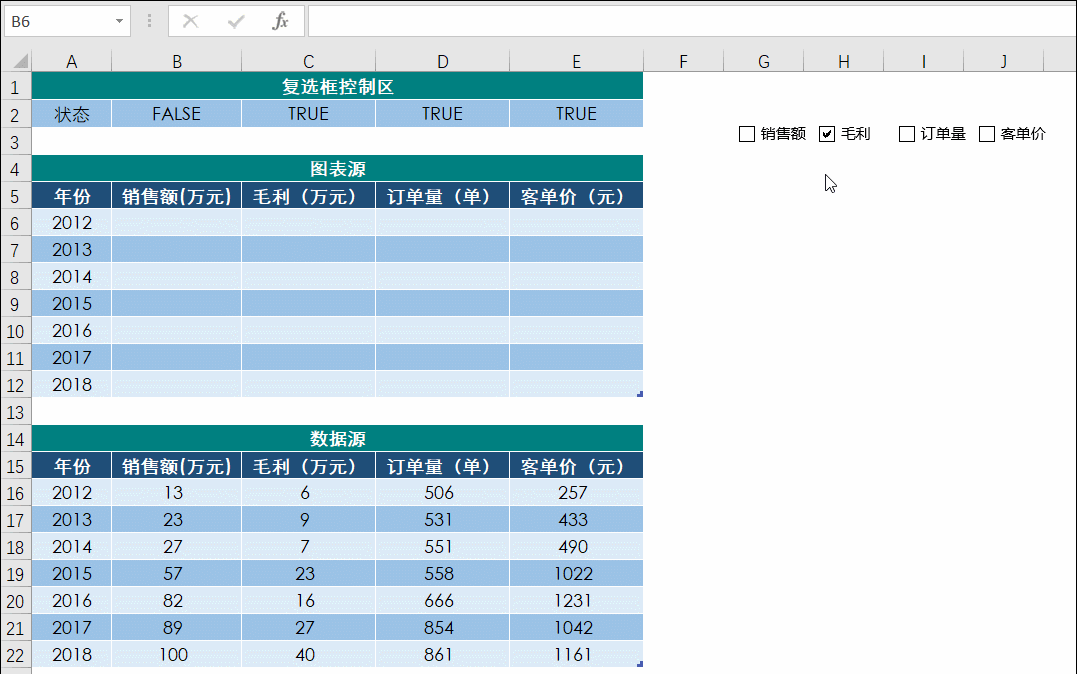
Task: Click unit price 1161 in row 22
Action: pyautogui.click(x=576, y=655)
